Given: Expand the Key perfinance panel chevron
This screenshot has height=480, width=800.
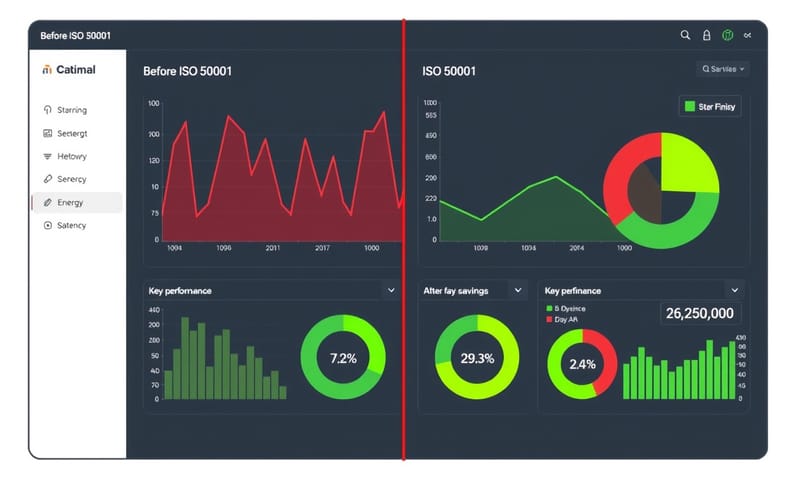Looking at the screenshot, I should [735, 290].
